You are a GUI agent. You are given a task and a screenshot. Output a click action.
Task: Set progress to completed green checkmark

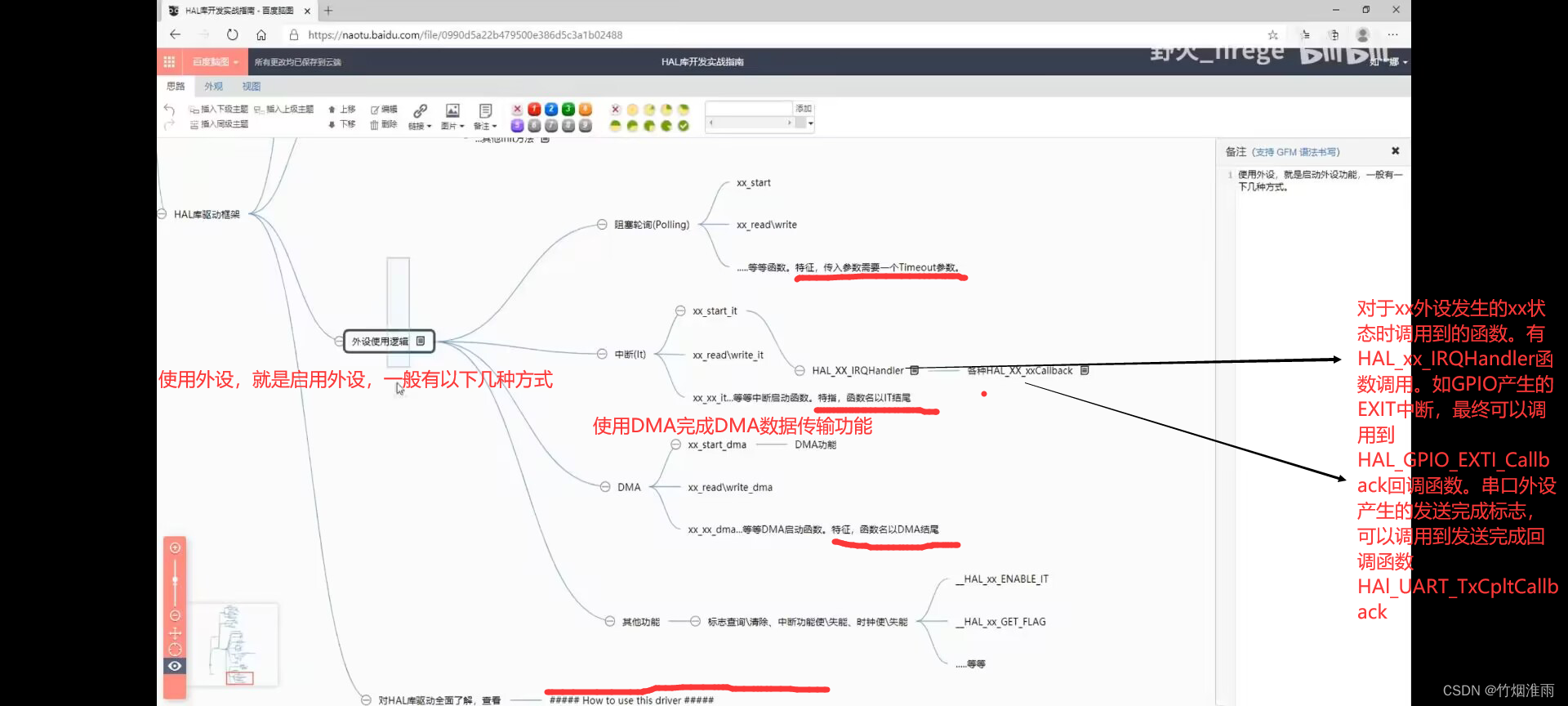pyautogui.click(x=684, y=125)
